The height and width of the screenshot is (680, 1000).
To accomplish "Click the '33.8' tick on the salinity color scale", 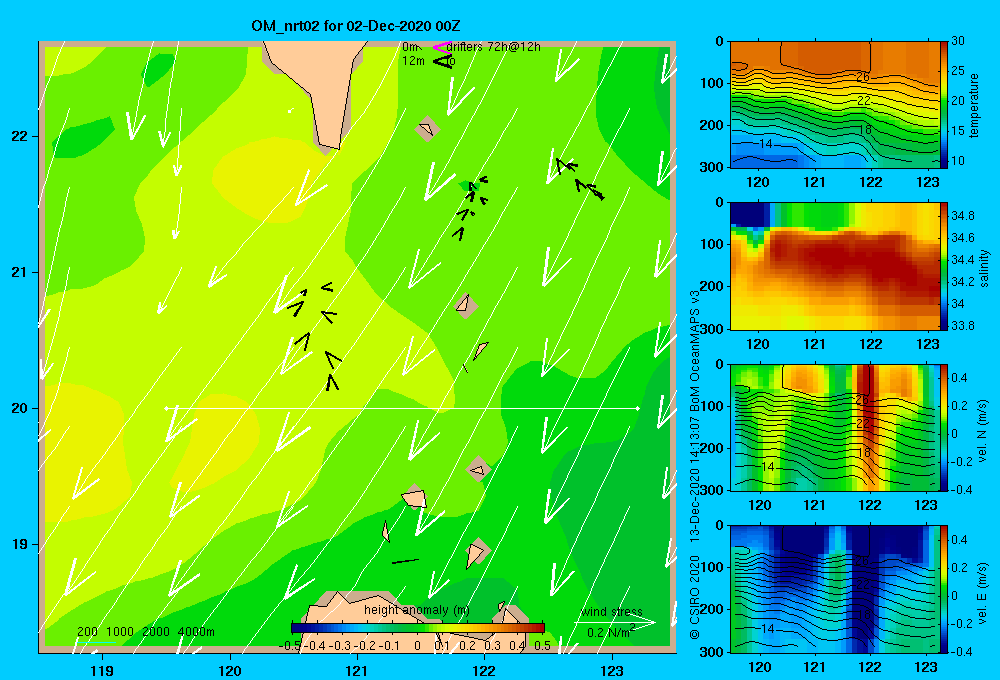I will click(963, 326).
